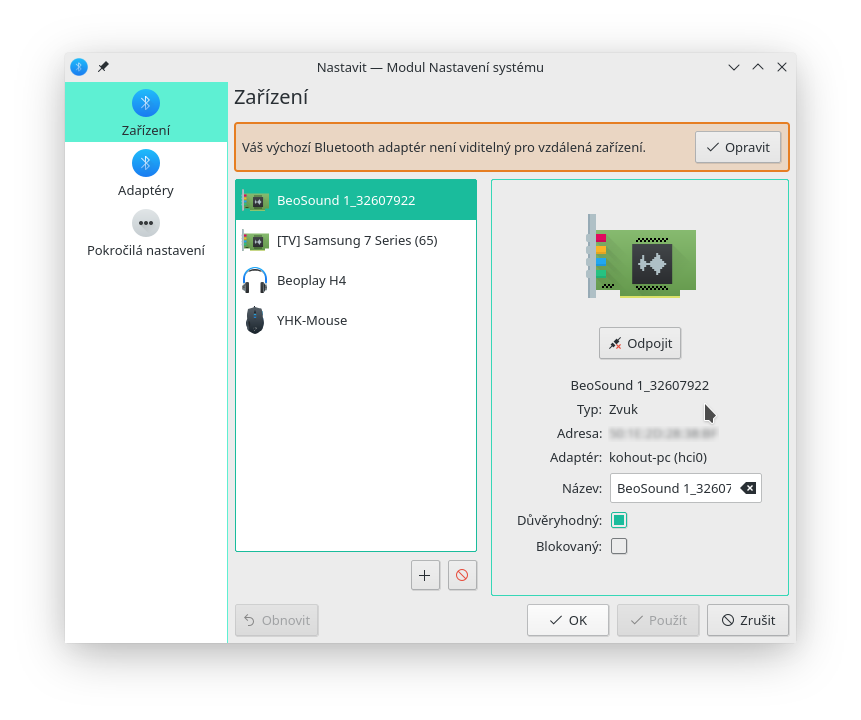Enable the Blokovaný checkbox
The width and height of the screenshot is (861, 720).
coord(619,546)
